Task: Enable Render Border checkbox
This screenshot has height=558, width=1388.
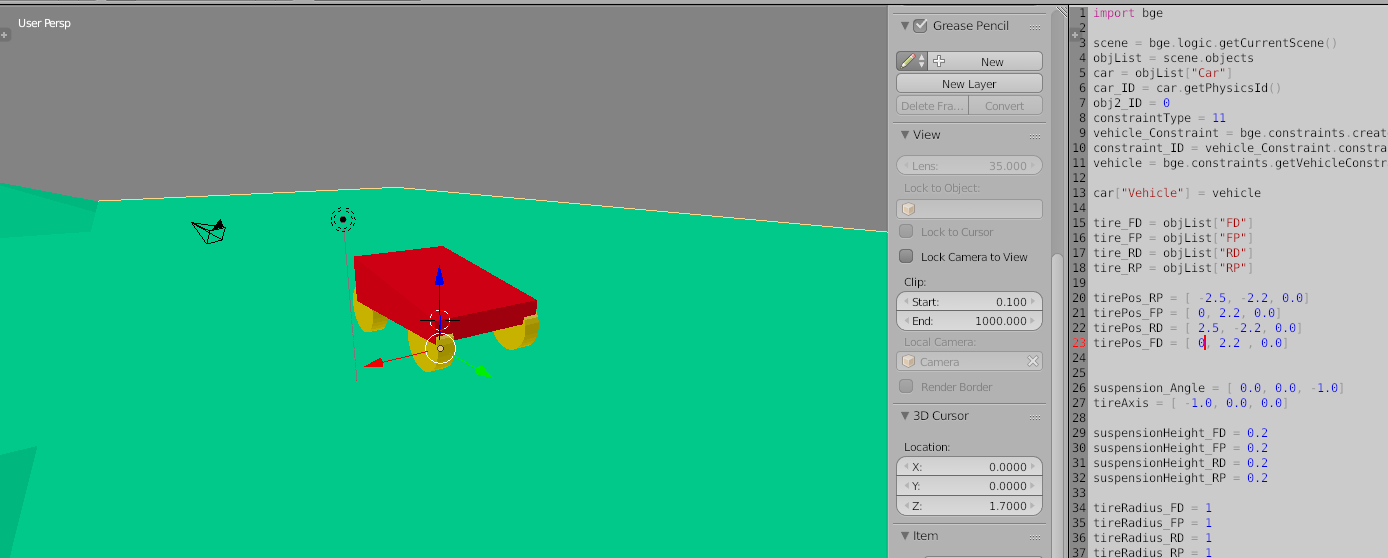Action: point(906,387)
